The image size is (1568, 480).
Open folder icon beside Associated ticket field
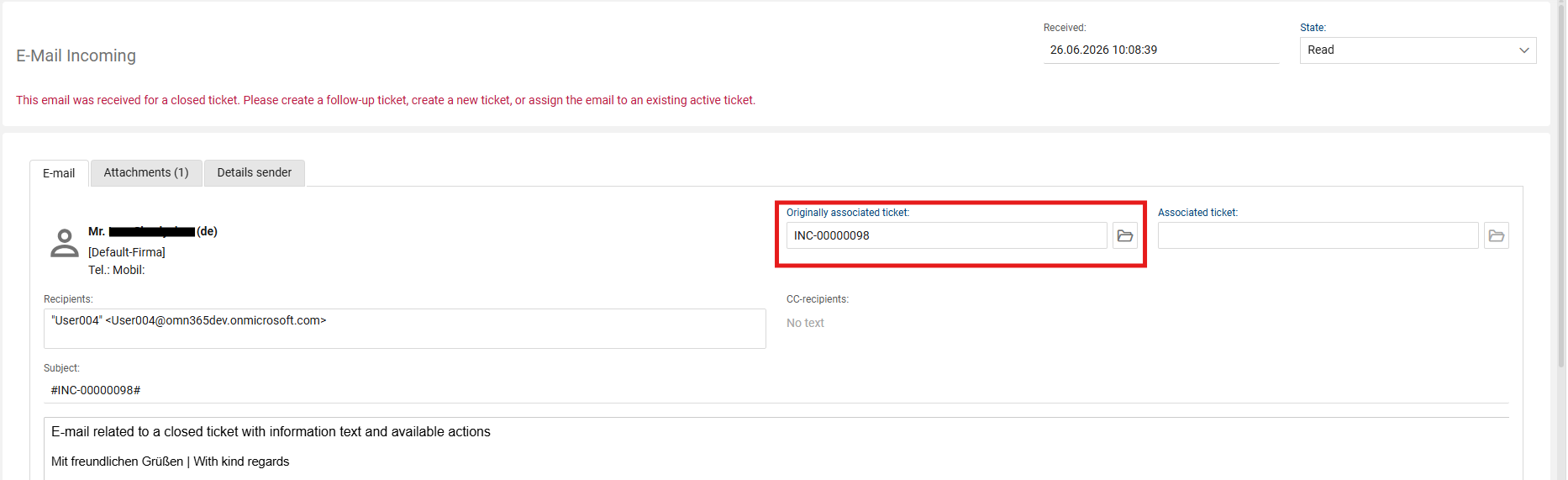pos(1497,235)
